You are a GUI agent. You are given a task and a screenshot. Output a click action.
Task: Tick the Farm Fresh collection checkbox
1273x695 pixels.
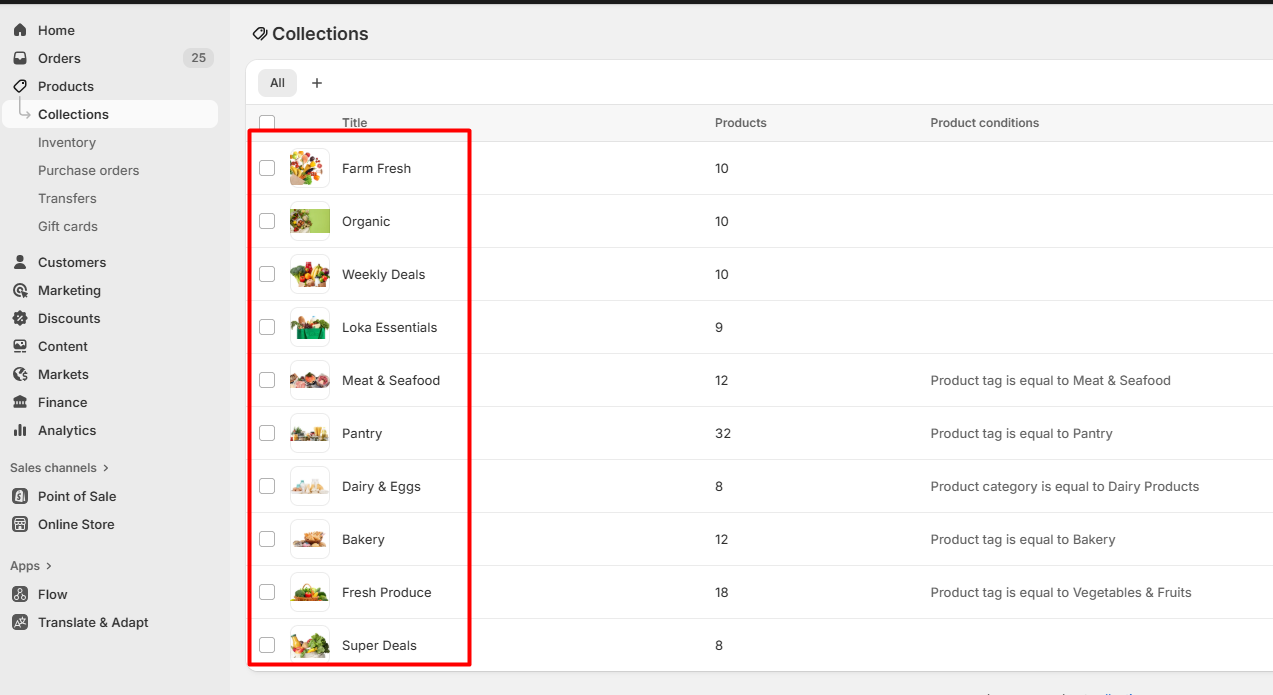pyautogui.click(x=267, y=168)
